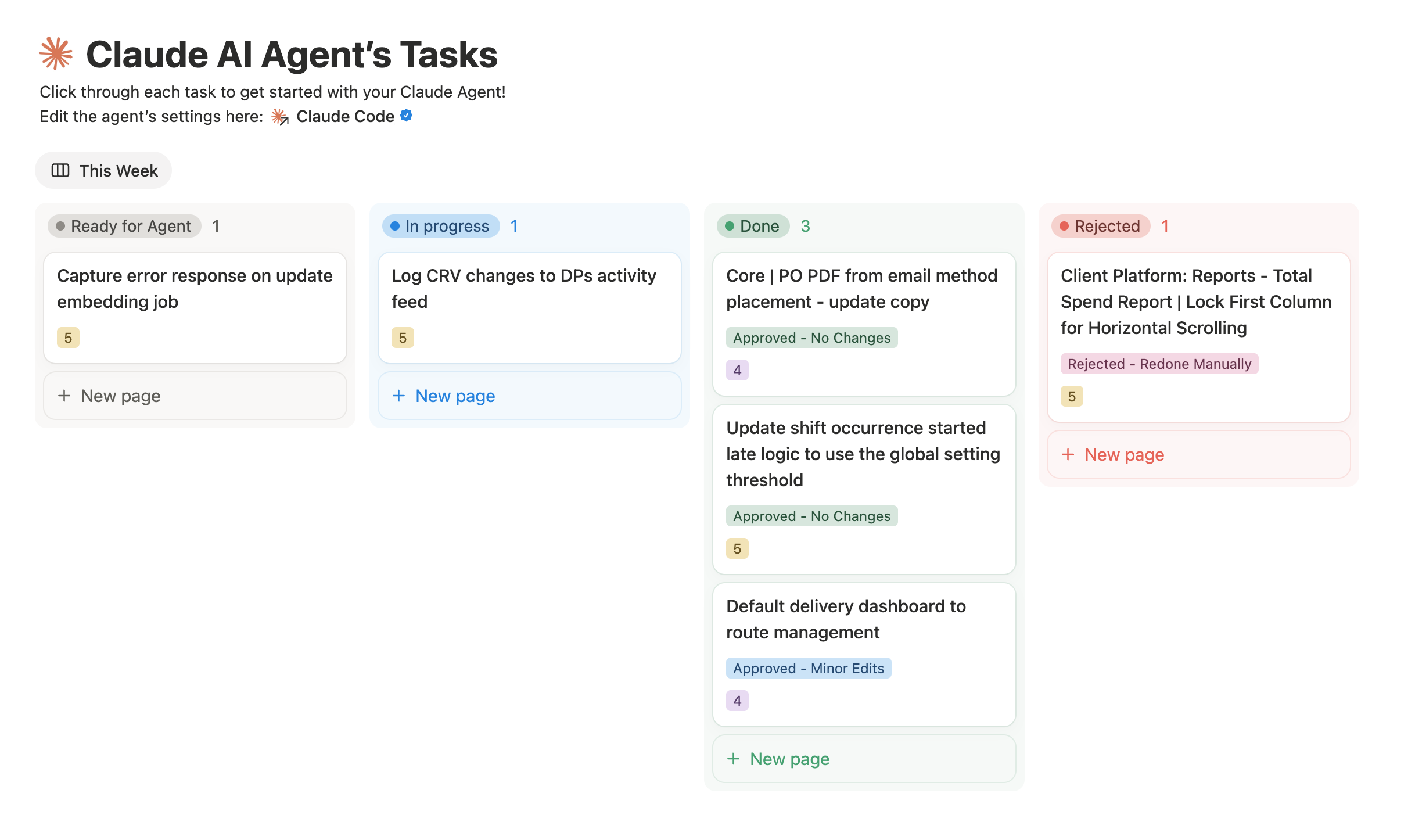Click red plus icon in Rejected column

[1068, 454]
